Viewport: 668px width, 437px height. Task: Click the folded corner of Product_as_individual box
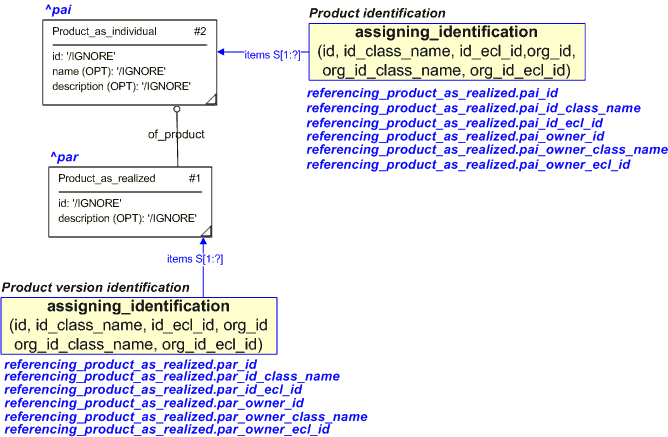(x=212, y=99)
